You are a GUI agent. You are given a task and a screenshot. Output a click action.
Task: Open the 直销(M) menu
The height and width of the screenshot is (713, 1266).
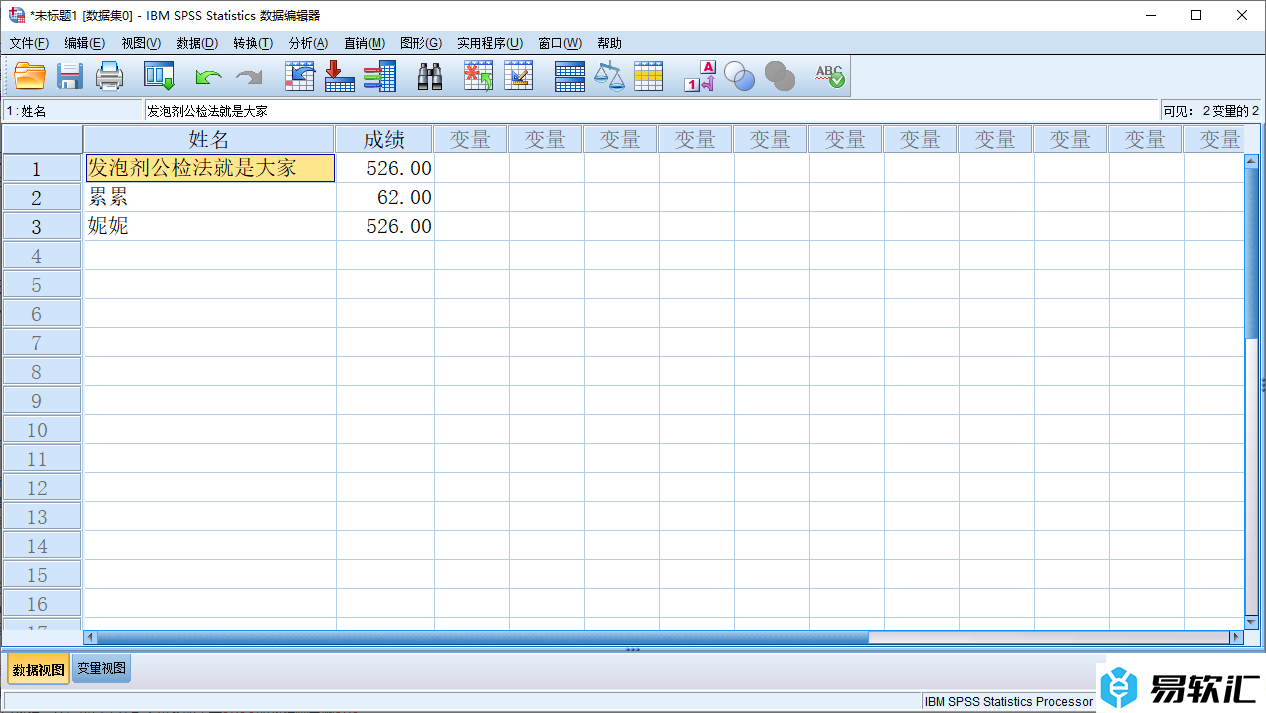click(364, 43)
